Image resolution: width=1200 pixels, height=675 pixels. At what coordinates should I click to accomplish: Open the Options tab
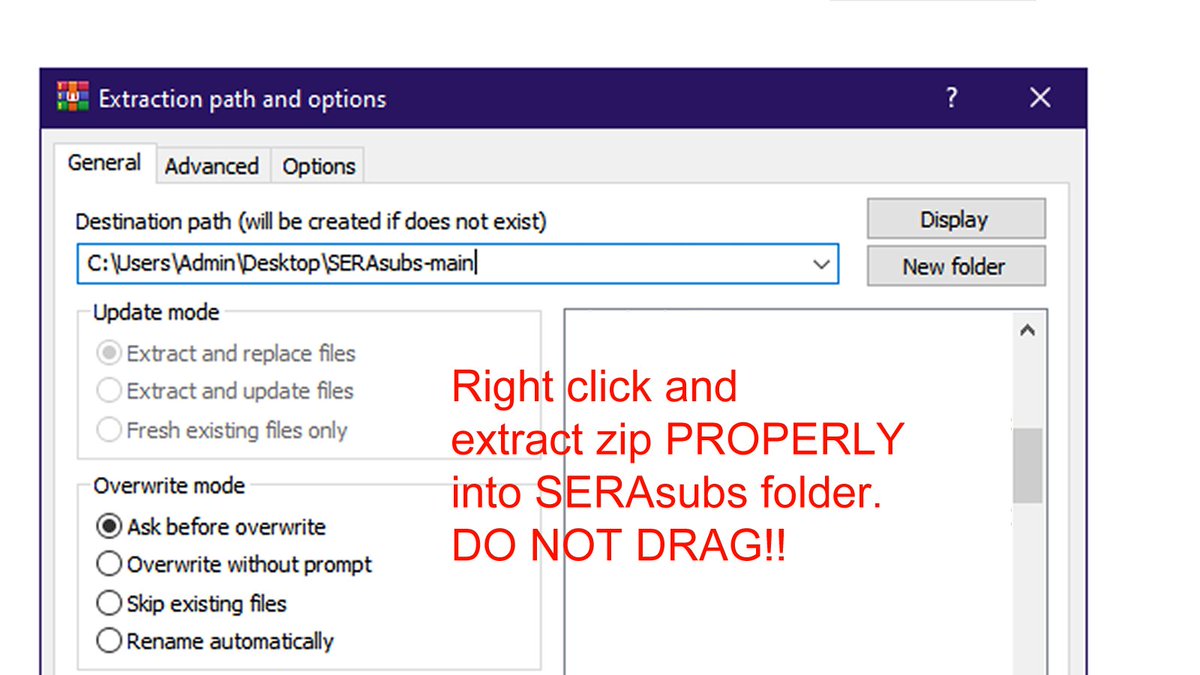(x=319, y=166)
